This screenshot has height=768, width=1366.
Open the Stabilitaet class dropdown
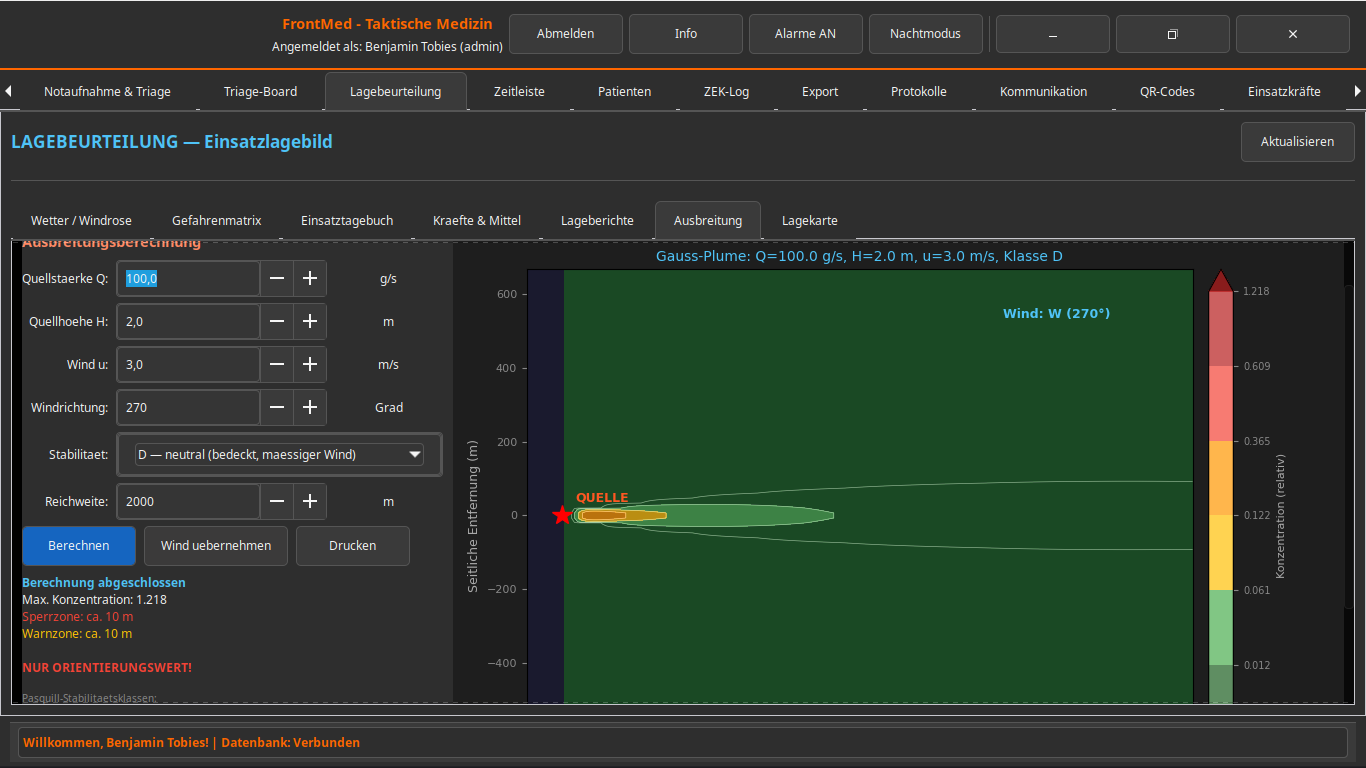[279, 455]
